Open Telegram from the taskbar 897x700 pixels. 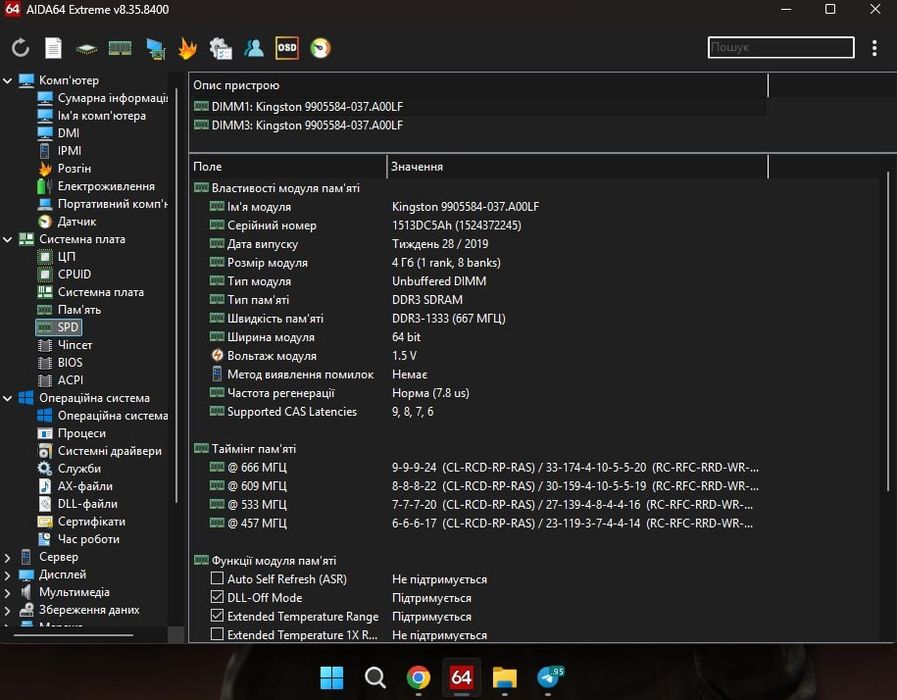point(549,678)
